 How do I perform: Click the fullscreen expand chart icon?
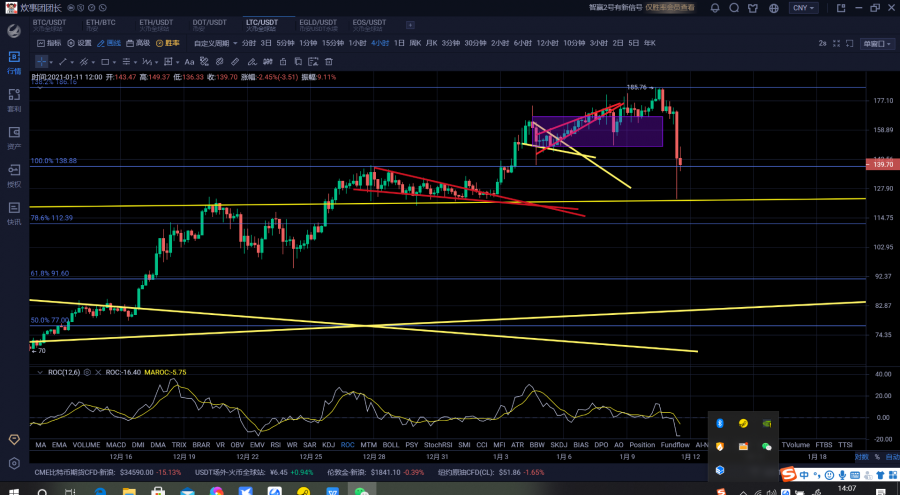tap(836, 44)
